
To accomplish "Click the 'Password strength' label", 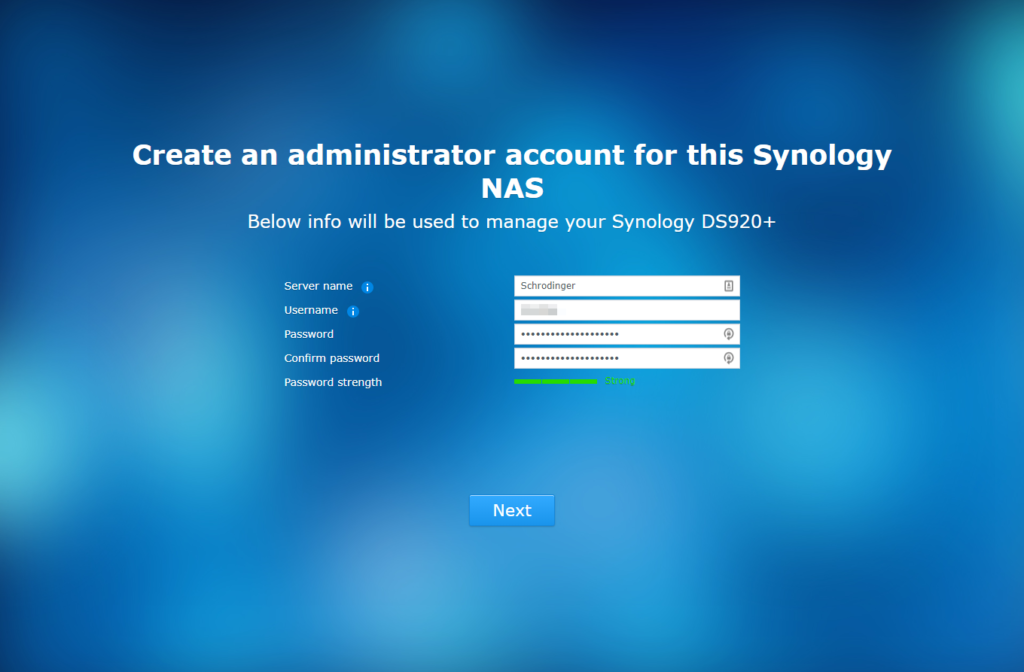I will click(x=333, y=382).
